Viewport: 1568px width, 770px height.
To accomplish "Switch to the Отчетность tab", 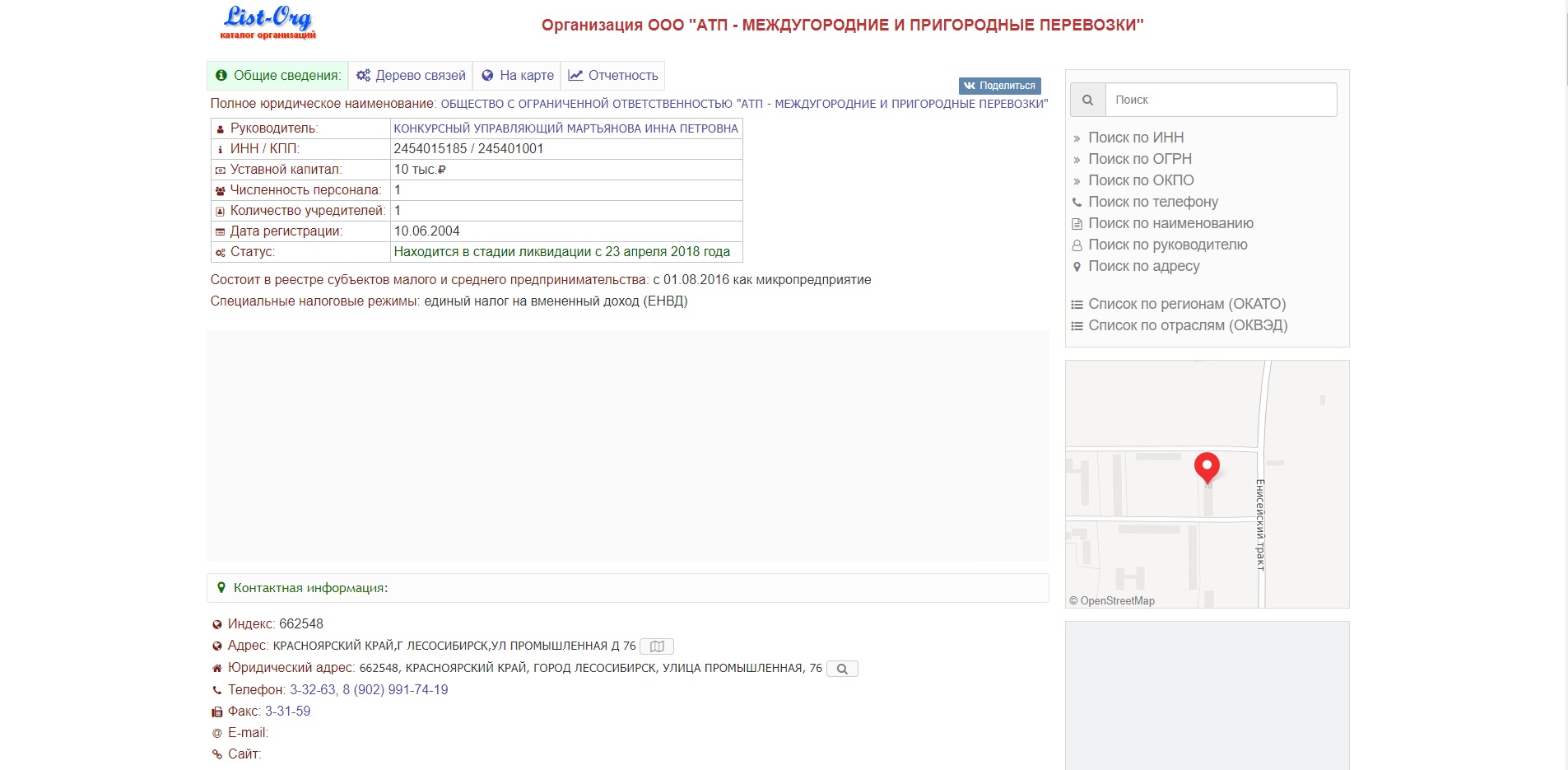I will [613, 76].
